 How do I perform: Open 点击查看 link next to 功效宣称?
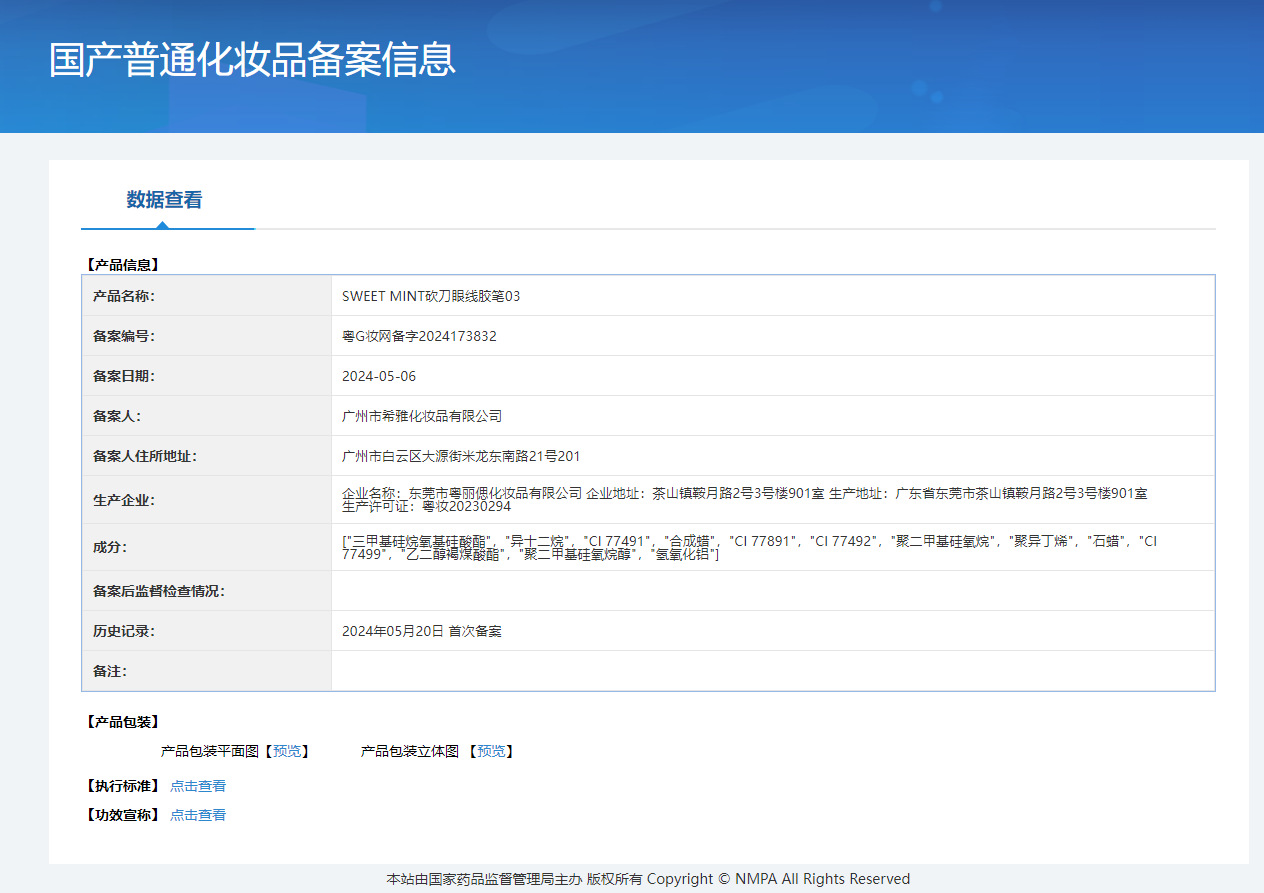pyautogui.click(x=198, y=815)
